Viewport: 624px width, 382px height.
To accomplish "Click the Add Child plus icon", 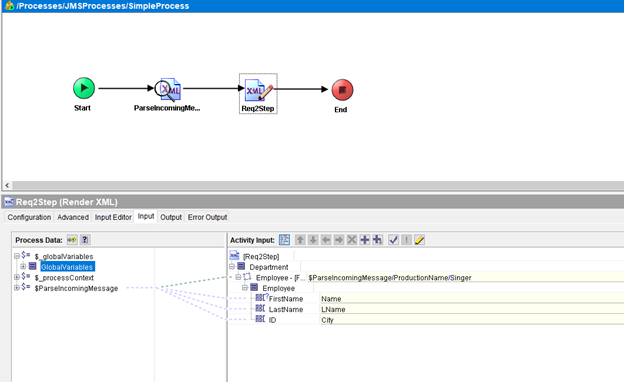I will [x=377, y=240].
